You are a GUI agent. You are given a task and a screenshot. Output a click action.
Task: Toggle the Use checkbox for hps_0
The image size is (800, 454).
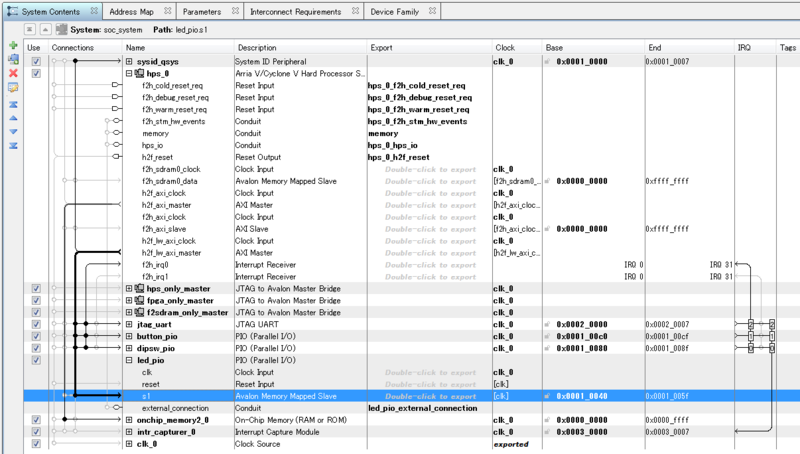pos(36,73)
